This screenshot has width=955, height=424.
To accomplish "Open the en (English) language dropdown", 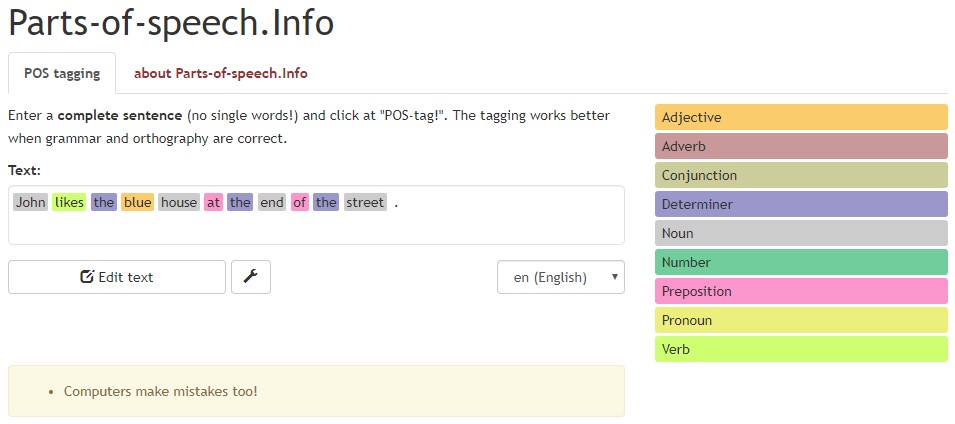I will [560, 277].
